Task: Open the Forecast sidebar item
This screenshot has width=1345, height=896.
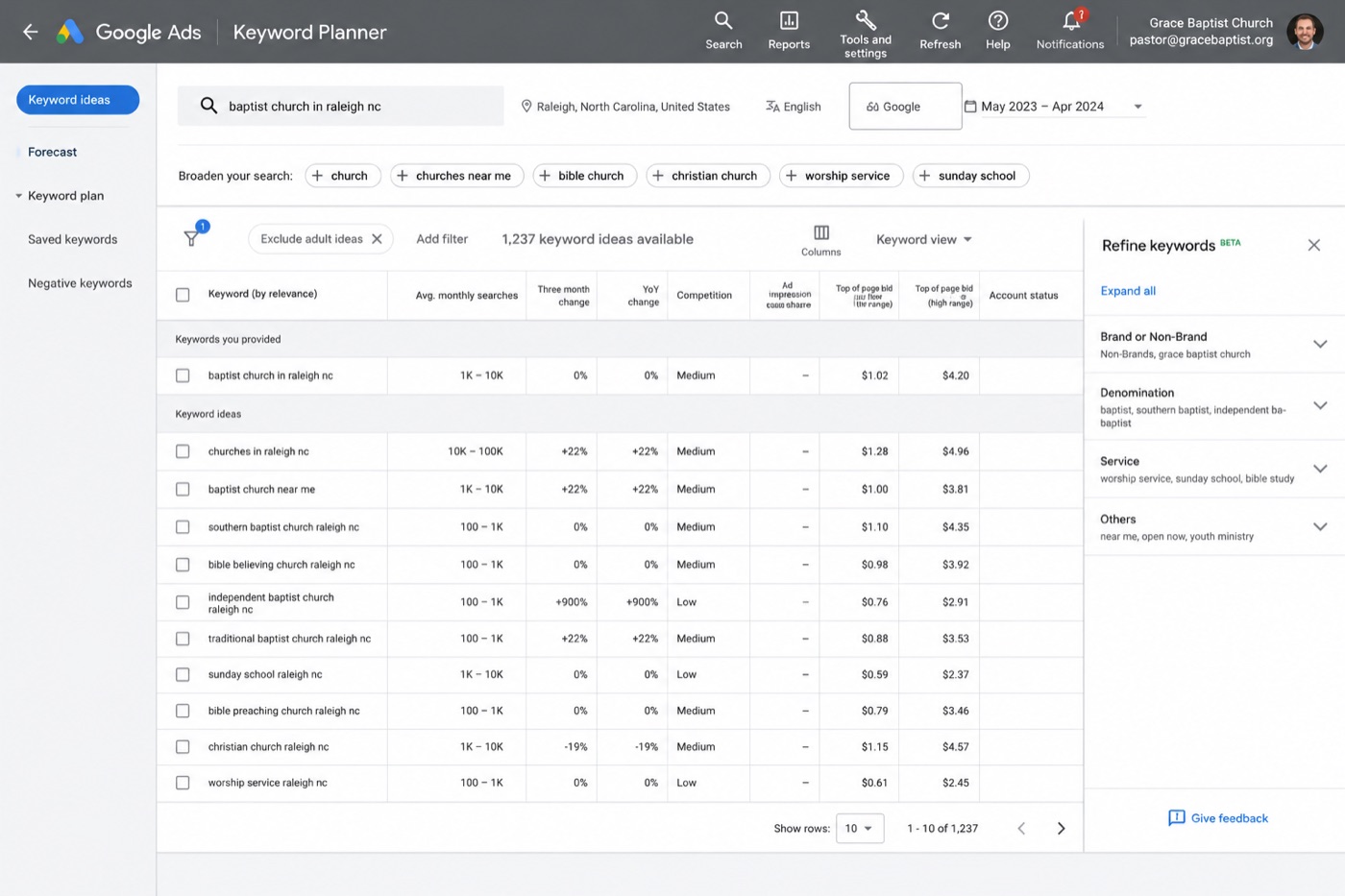Action: pos(52,152)
